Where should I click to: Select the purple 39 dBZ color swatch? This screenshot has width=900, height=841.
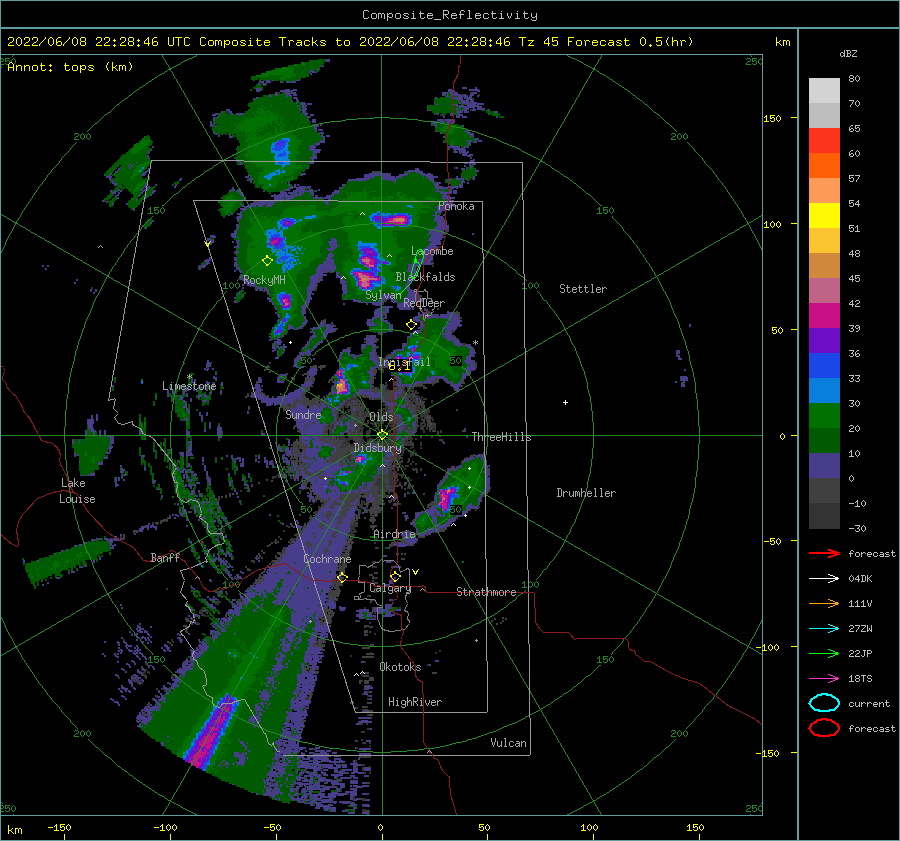824,340
